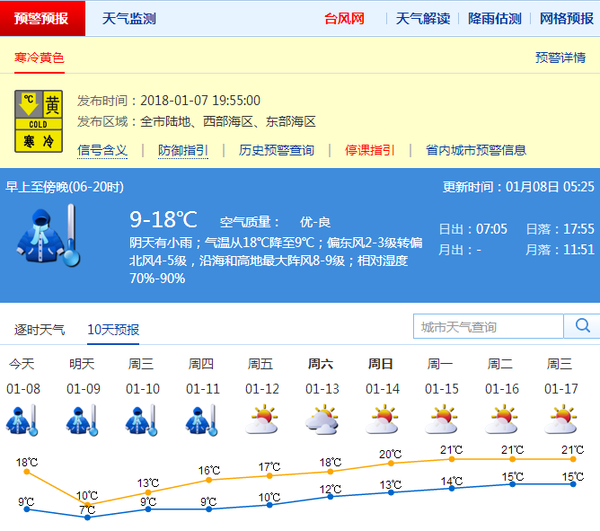Screen dimensions: 600x531
Task: Click Saturday 01-13 cloudy weather icon
Action: click(322, 421)
